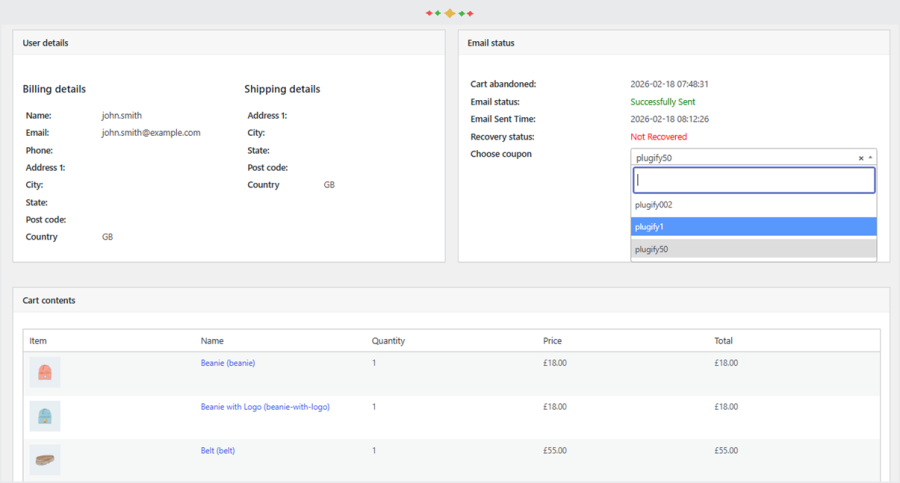900x483 pixels.
Task: Click the Email Sent Time label
Action: click(x=503, y=119)
